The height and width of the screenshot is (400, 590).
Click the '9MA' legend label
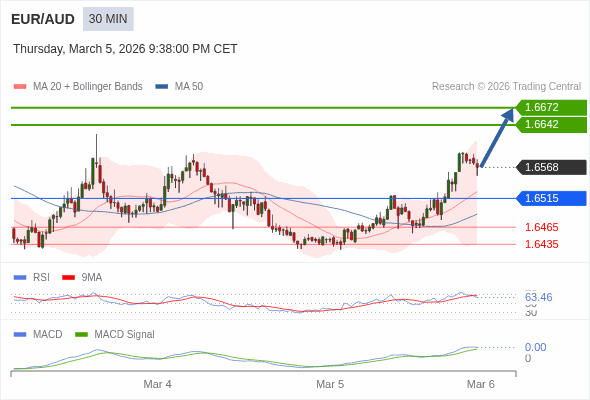coord(92,278)
